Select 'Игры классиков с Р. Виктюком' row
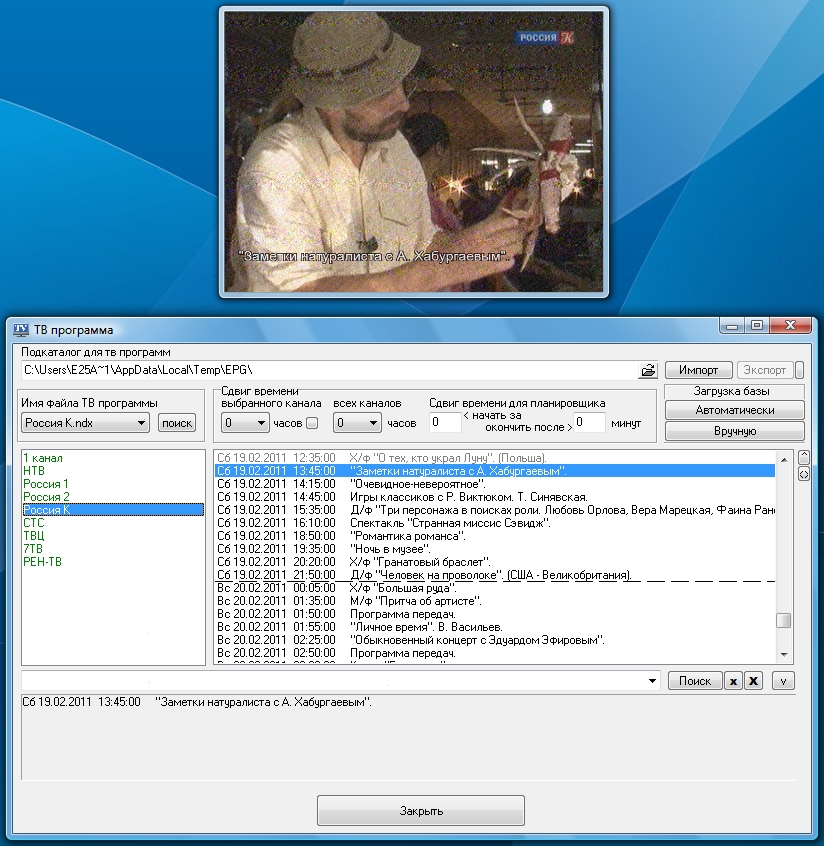Screen dimensions: 824x846 click(495, 497)
